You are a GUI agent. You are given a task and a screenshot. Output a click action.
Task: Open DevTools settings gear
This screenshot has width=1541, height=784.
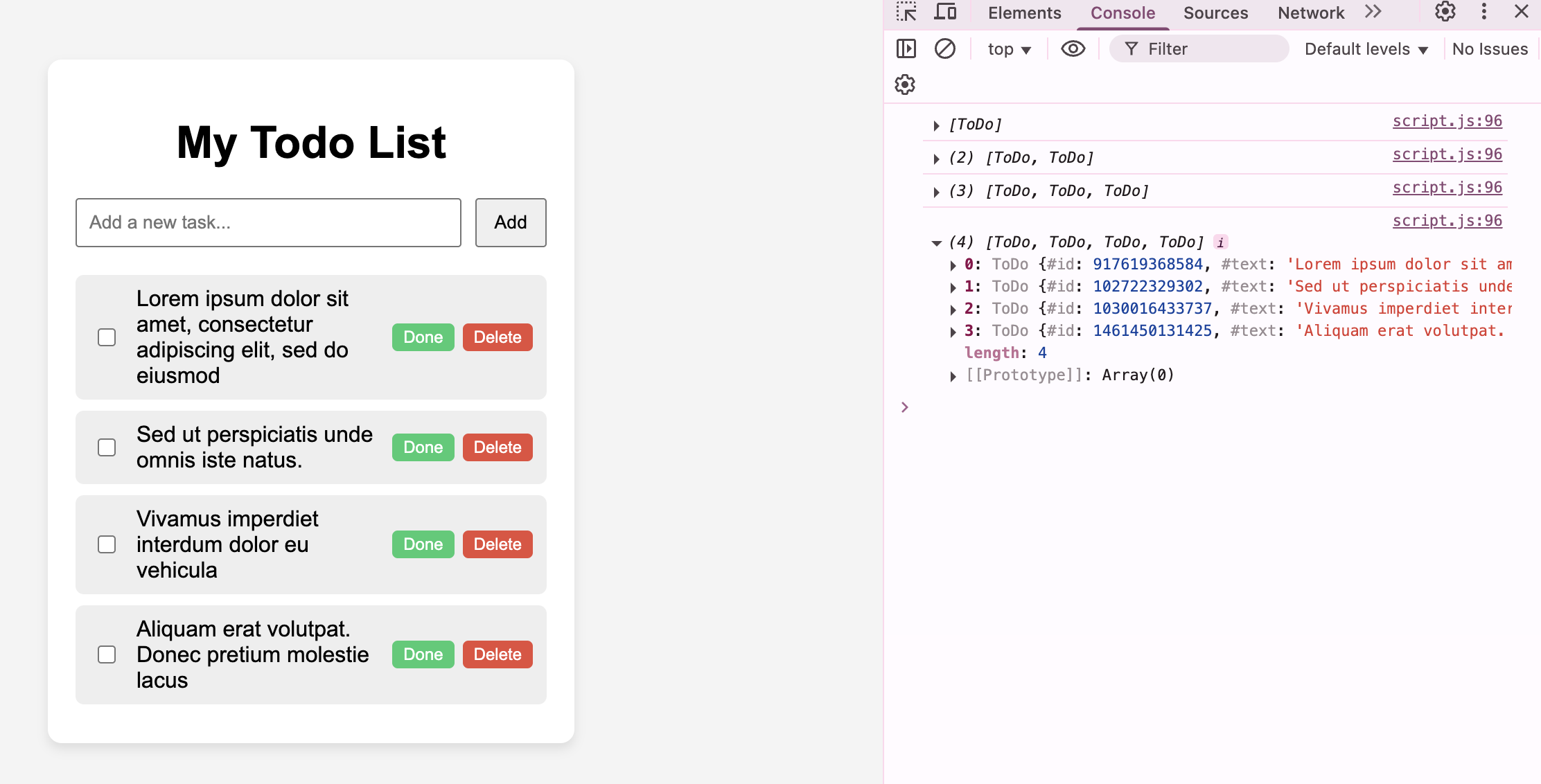pos(1445,12)
